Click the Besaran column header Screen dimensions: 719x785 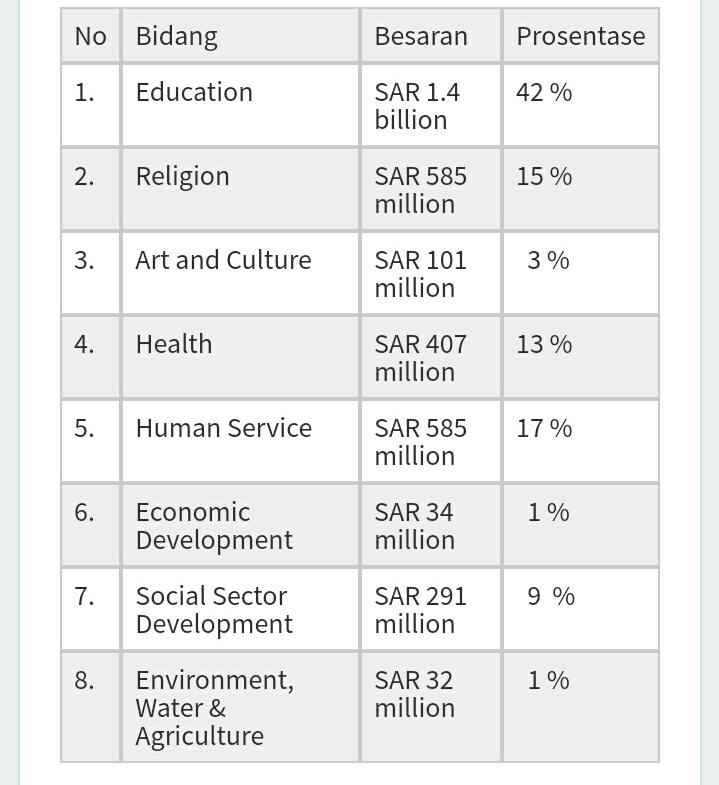coord(431,36)
